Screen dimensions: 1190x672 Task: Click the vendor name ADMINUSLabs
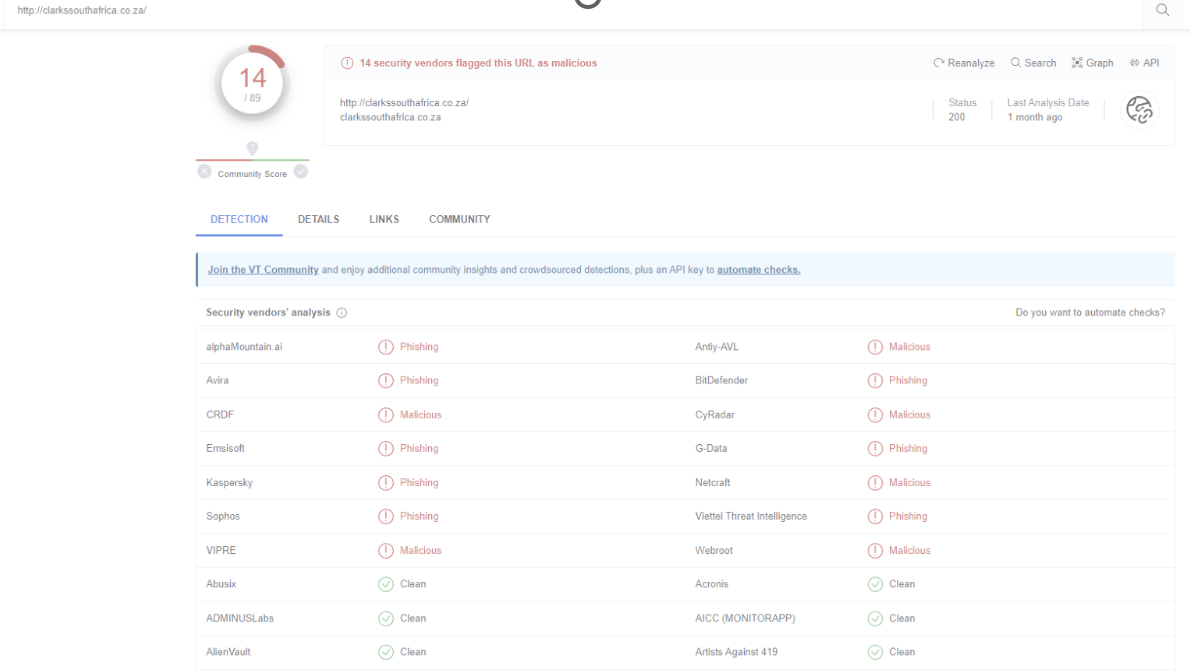point(240,618)
